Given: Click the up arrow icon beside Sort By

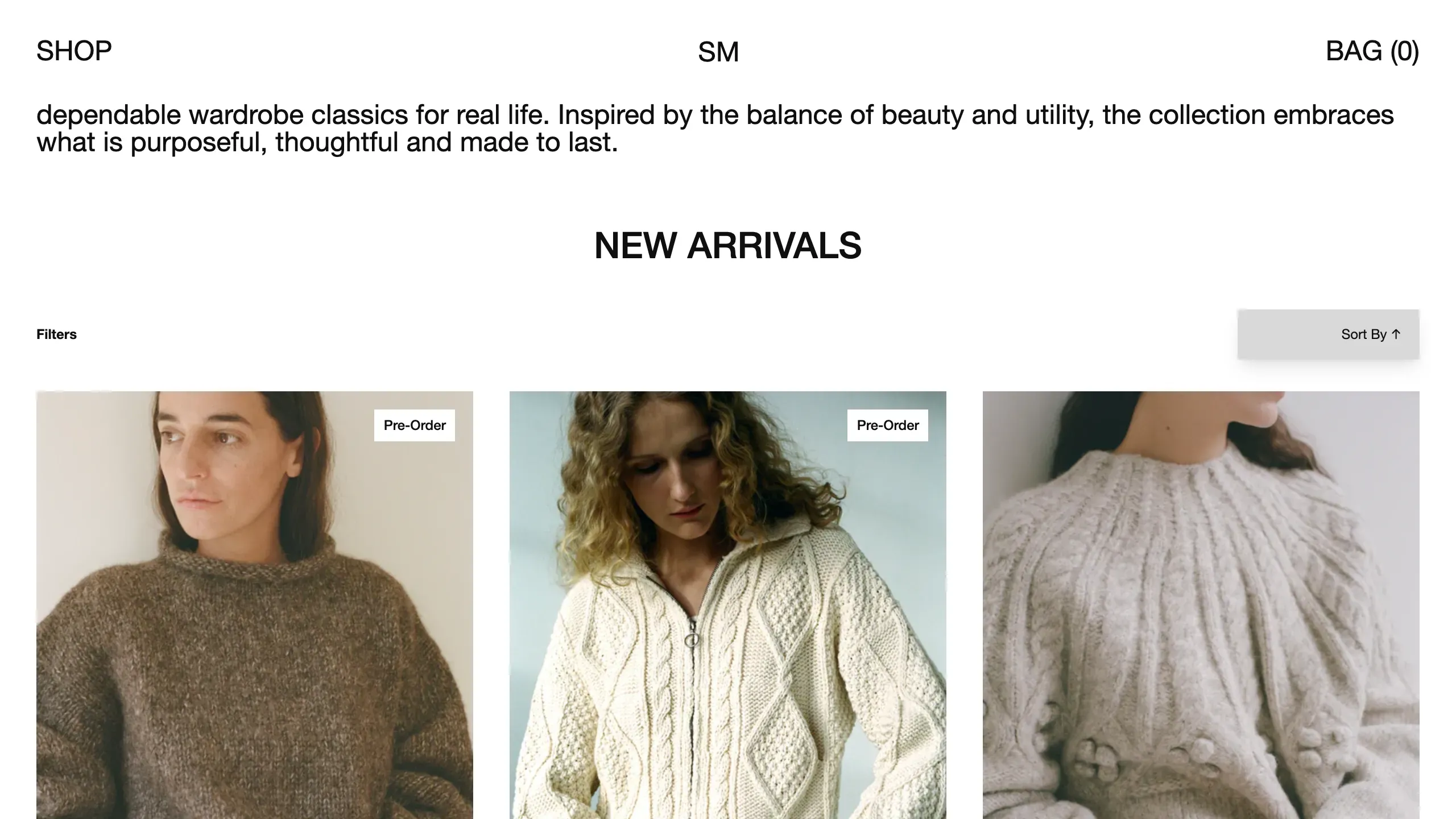Looking at the screenshot, I should pos(1396,334).
